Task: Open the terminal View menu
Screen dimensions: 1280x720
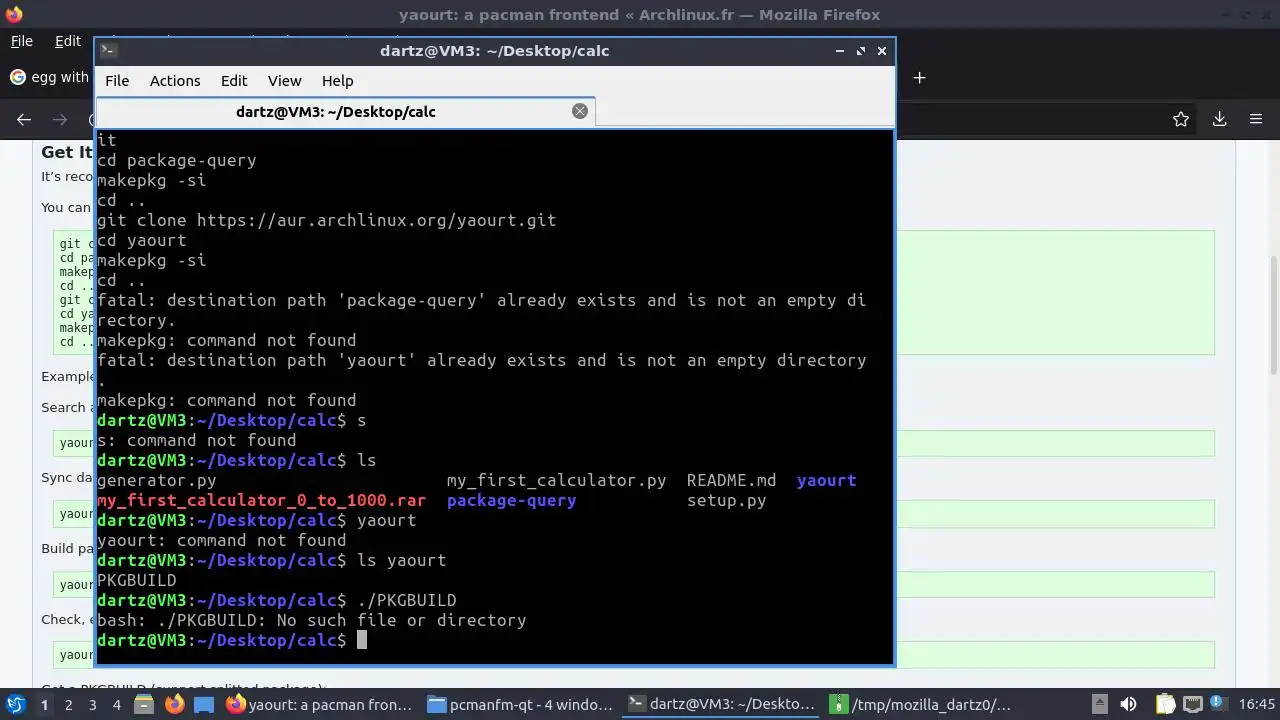Action: tap(284, 81)
